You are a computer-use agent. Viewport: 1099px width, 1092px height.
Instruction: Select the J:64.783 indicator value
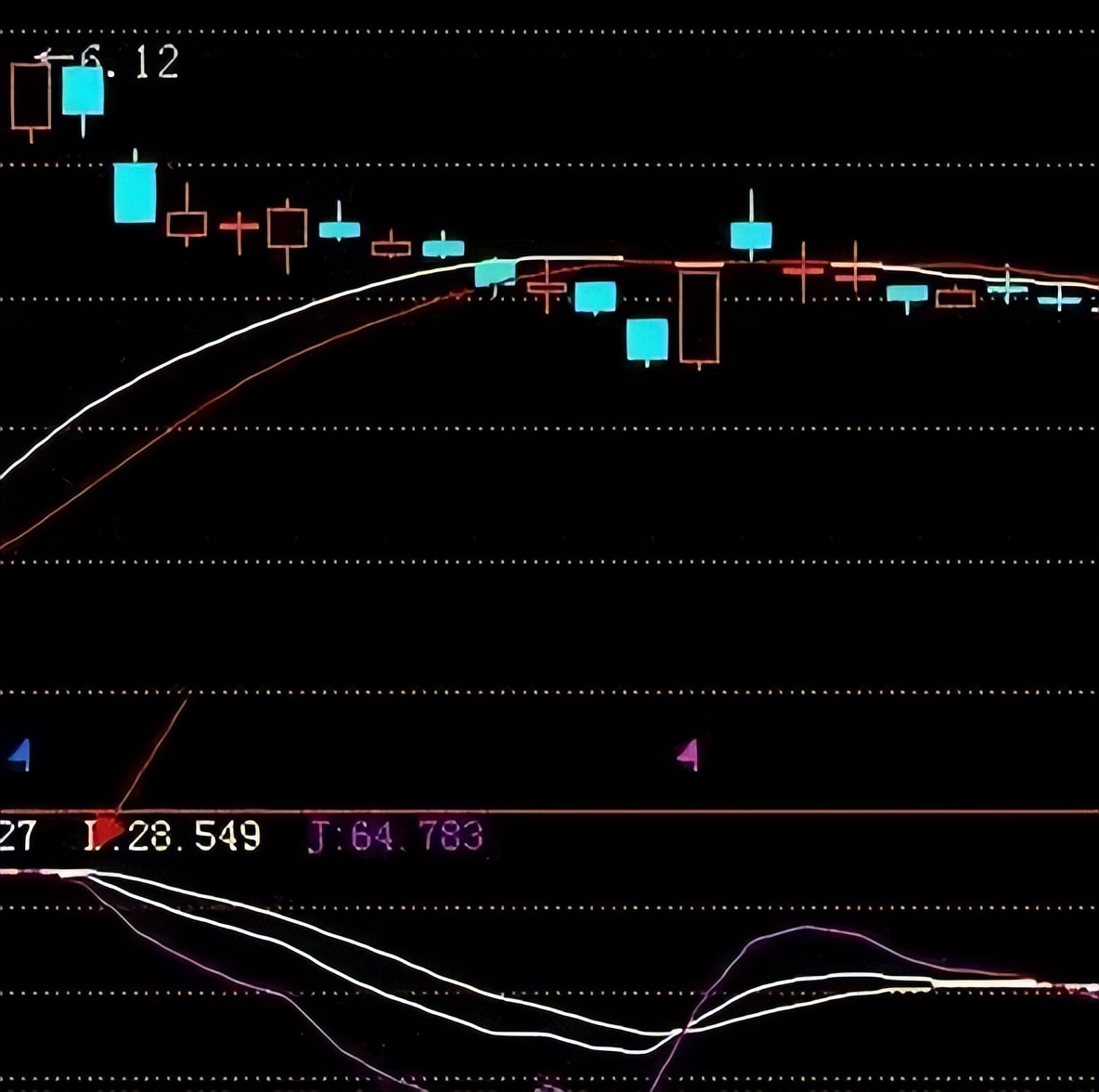[396, 836]
